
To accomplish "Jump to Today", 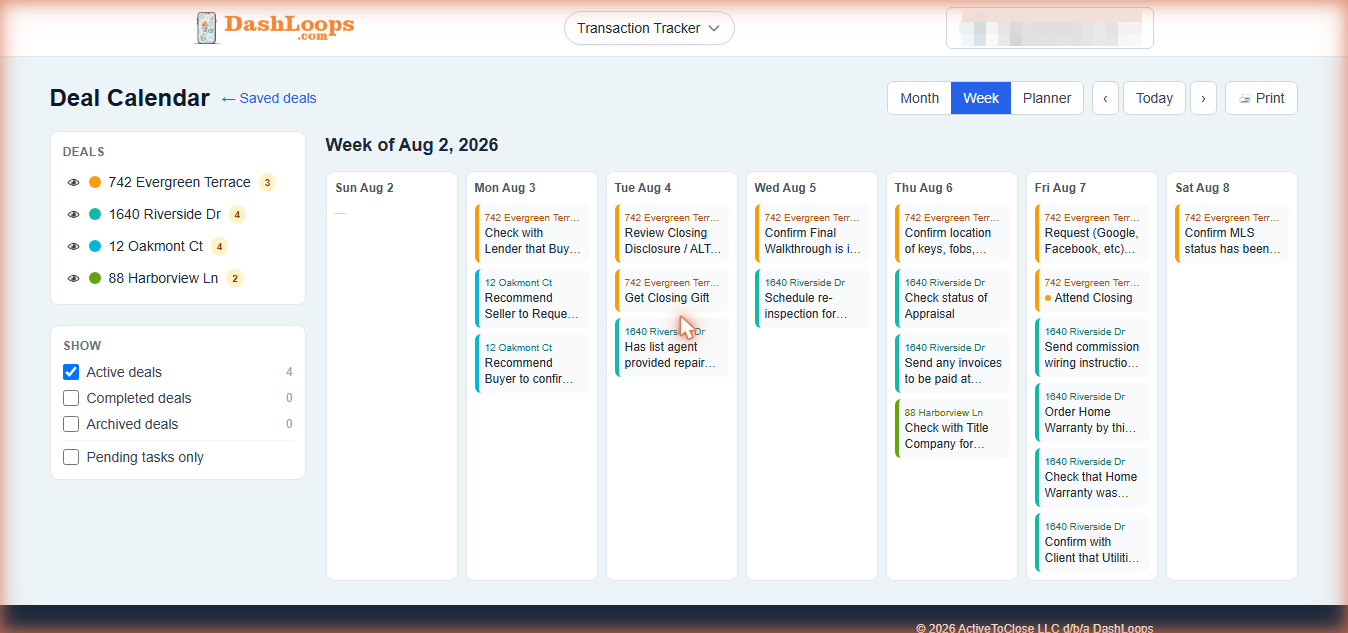I will point(1154,98).
